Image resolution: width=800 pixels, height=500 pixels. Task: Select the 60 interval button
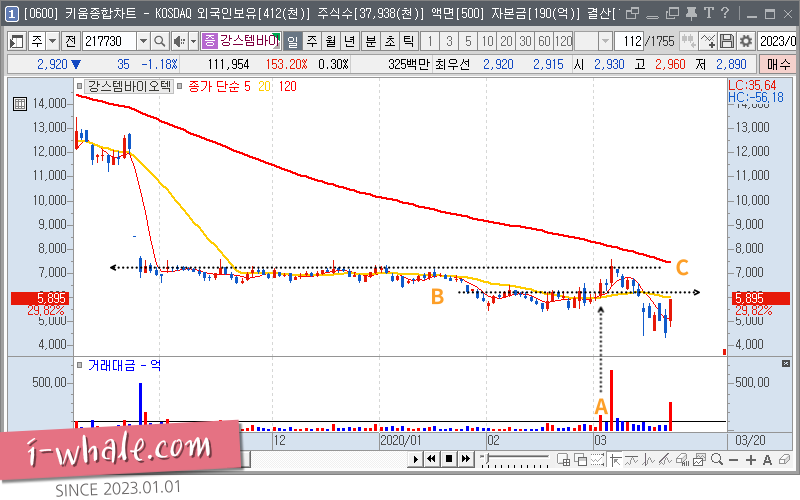click(x=544, y=41)
